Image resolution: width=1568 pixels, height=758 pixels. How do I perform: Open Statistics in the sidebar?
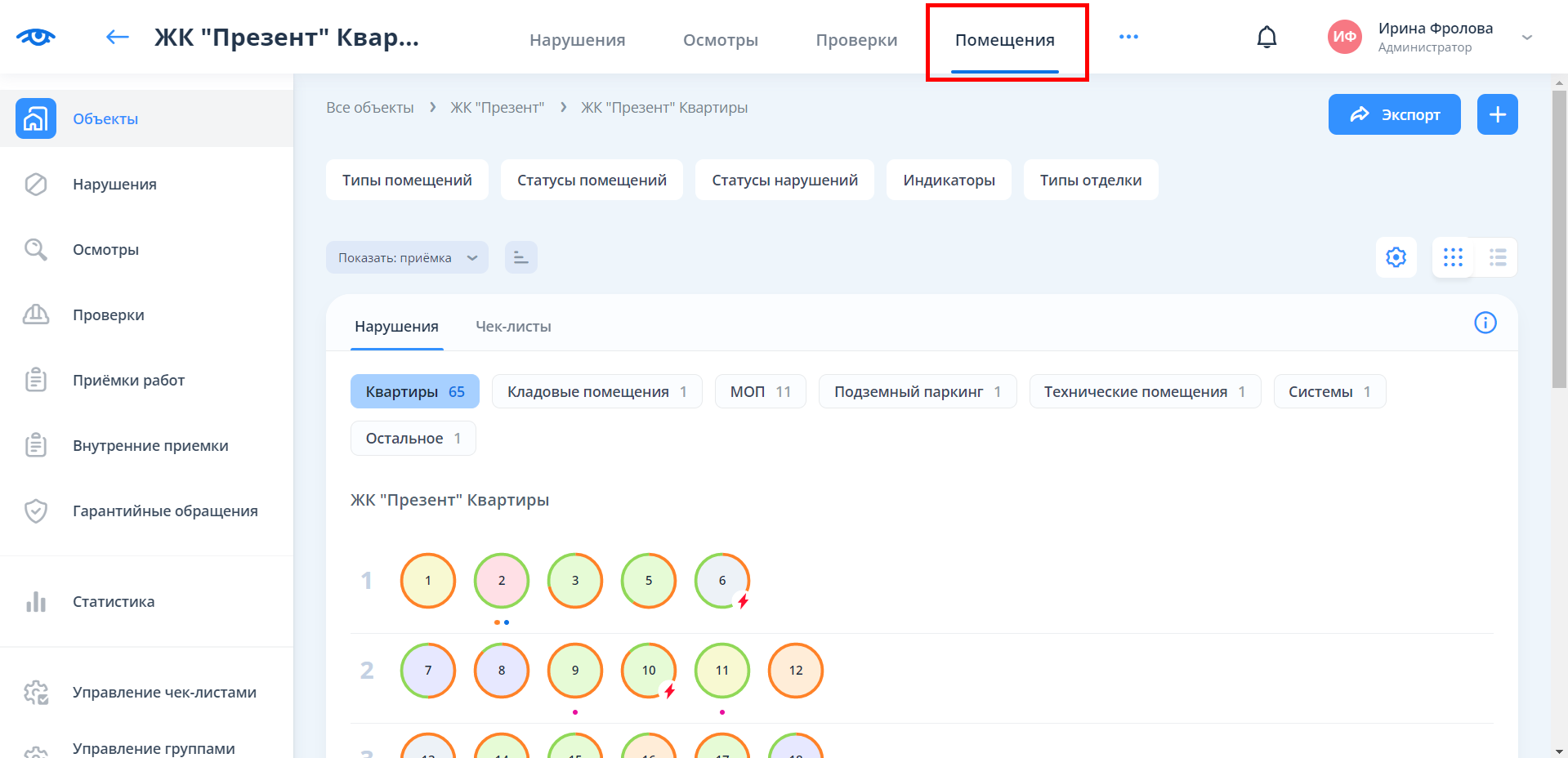click(x=113, y=602)
